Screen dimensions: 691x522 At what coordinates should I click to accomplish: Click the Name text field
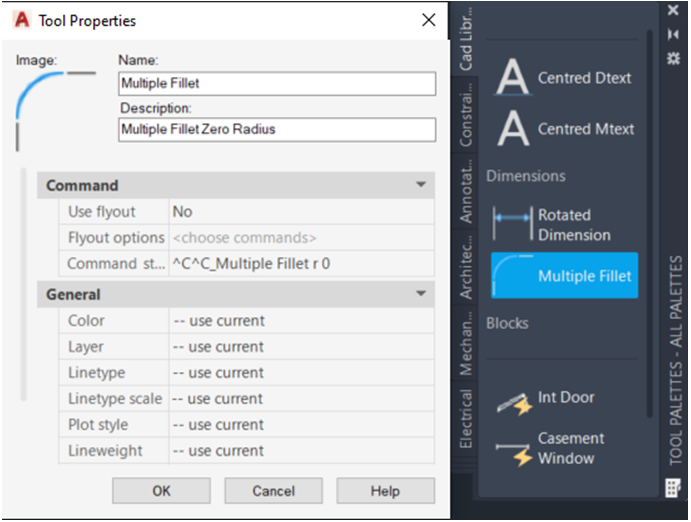277,84
